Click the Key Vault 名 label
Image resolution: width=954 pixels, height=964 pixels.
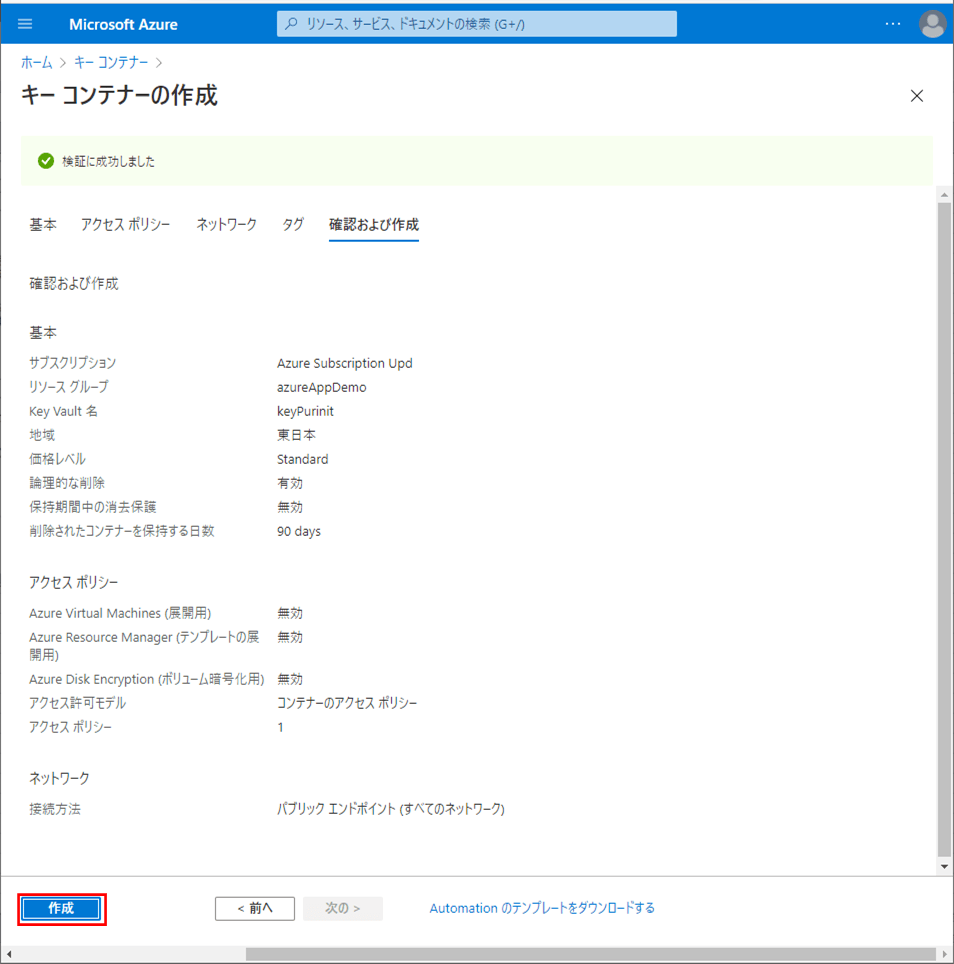click(63, 411)
